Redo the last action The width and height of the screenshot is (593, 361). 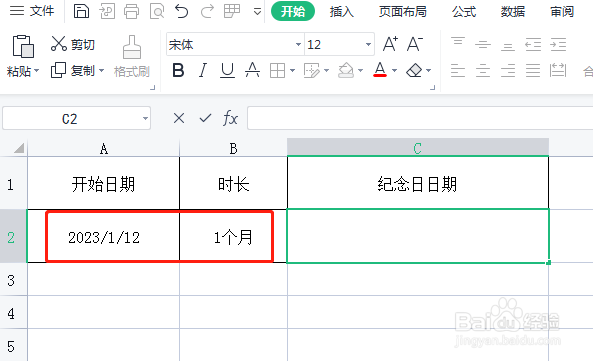[207, 11]
